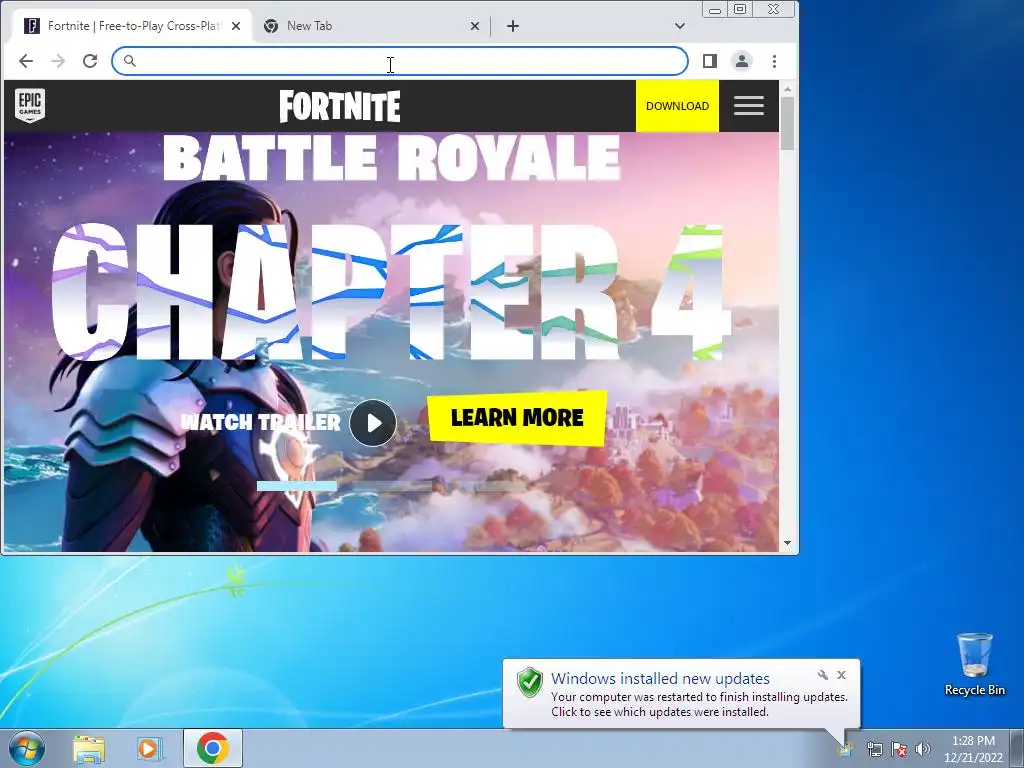
Task: Click the taskbar clock showing 1:28 PM
Action: pyautogui.click(x=973, y=749)
